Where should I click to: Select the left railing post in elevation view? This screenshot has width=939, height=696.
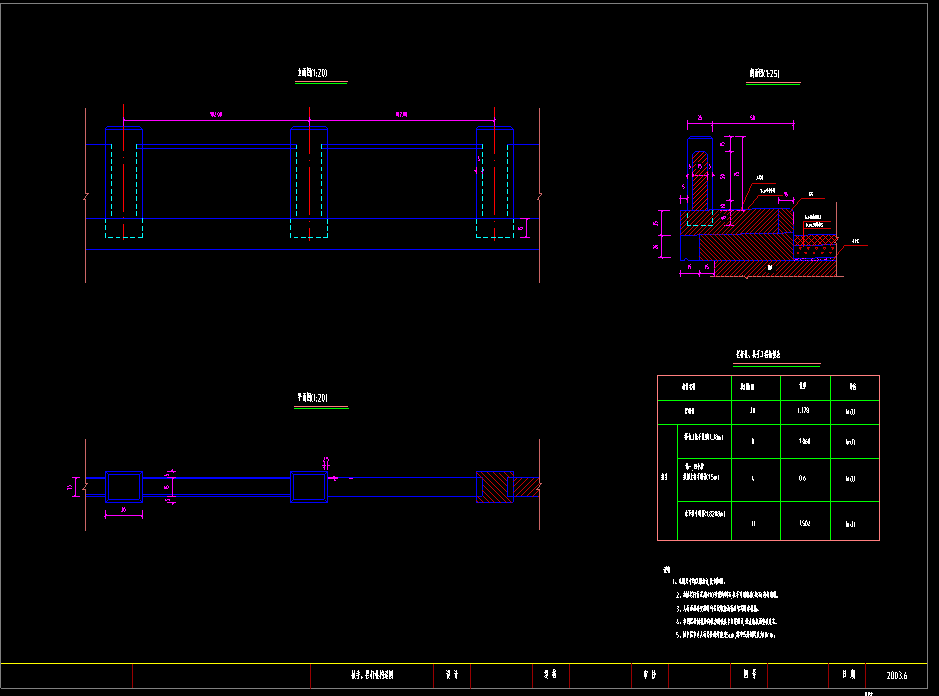124,172
